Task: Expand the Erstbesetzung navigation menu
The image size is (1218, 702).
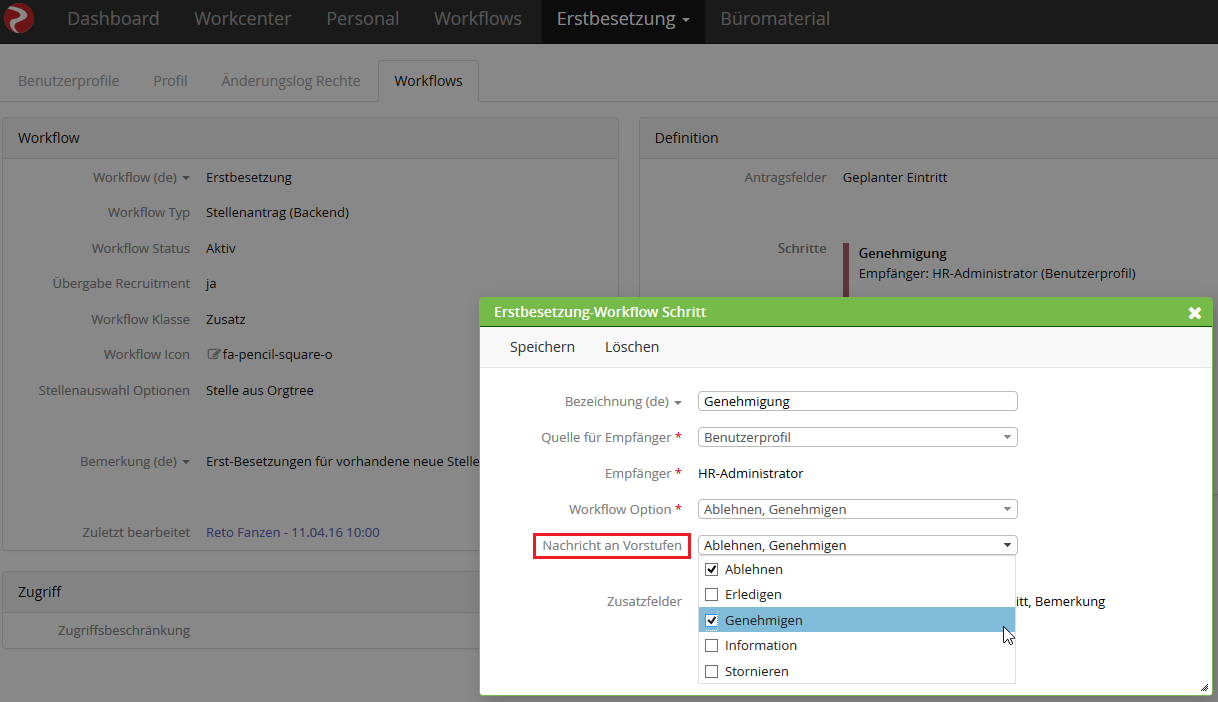Action: tap(623, 19)
